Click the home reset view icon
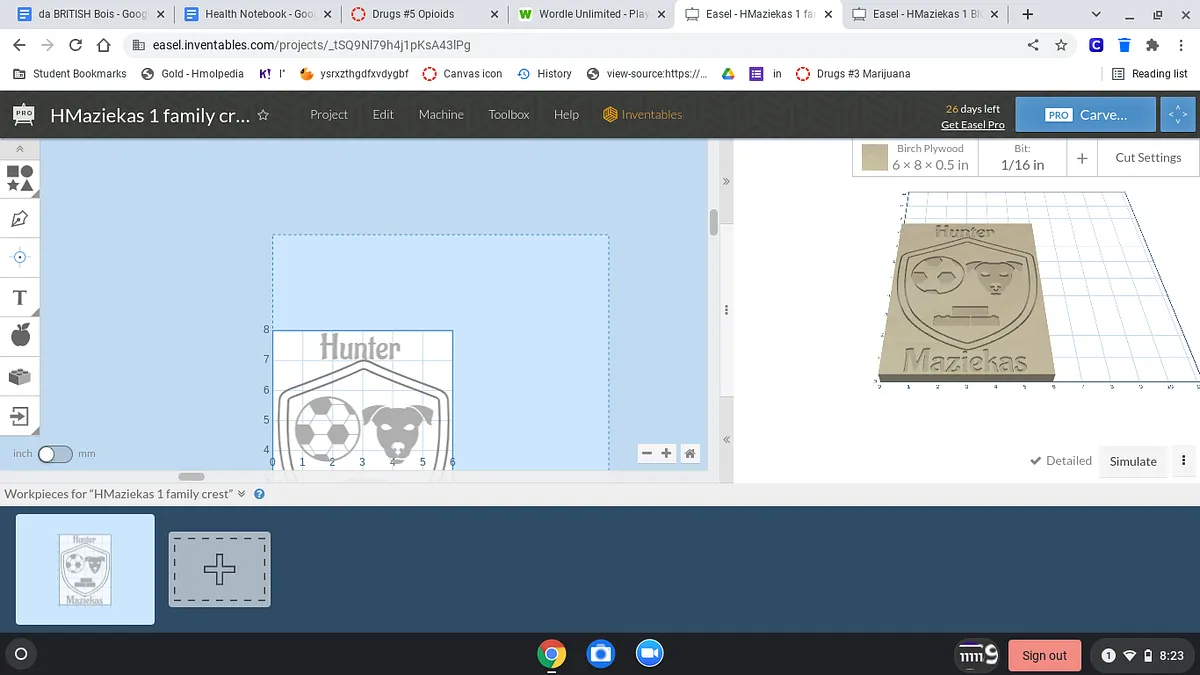This screenshot has height=675, width=1200. coord(690,453)
